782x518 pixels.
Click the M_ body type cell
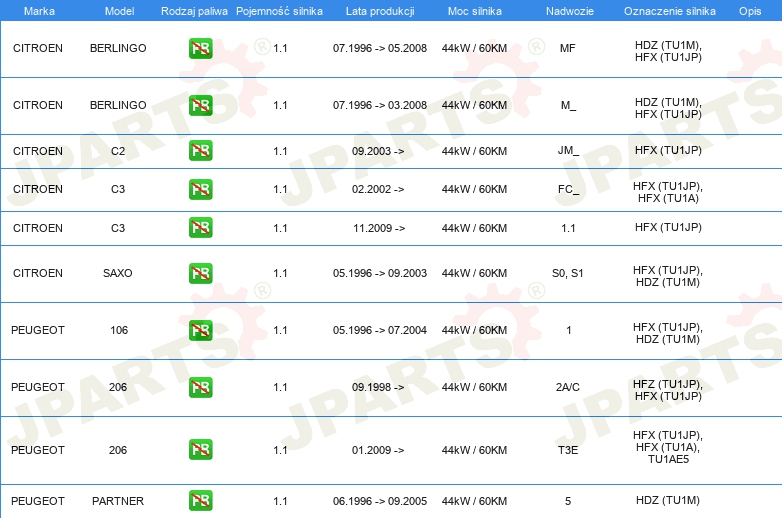pyautogui.click(x=568, y=105)
